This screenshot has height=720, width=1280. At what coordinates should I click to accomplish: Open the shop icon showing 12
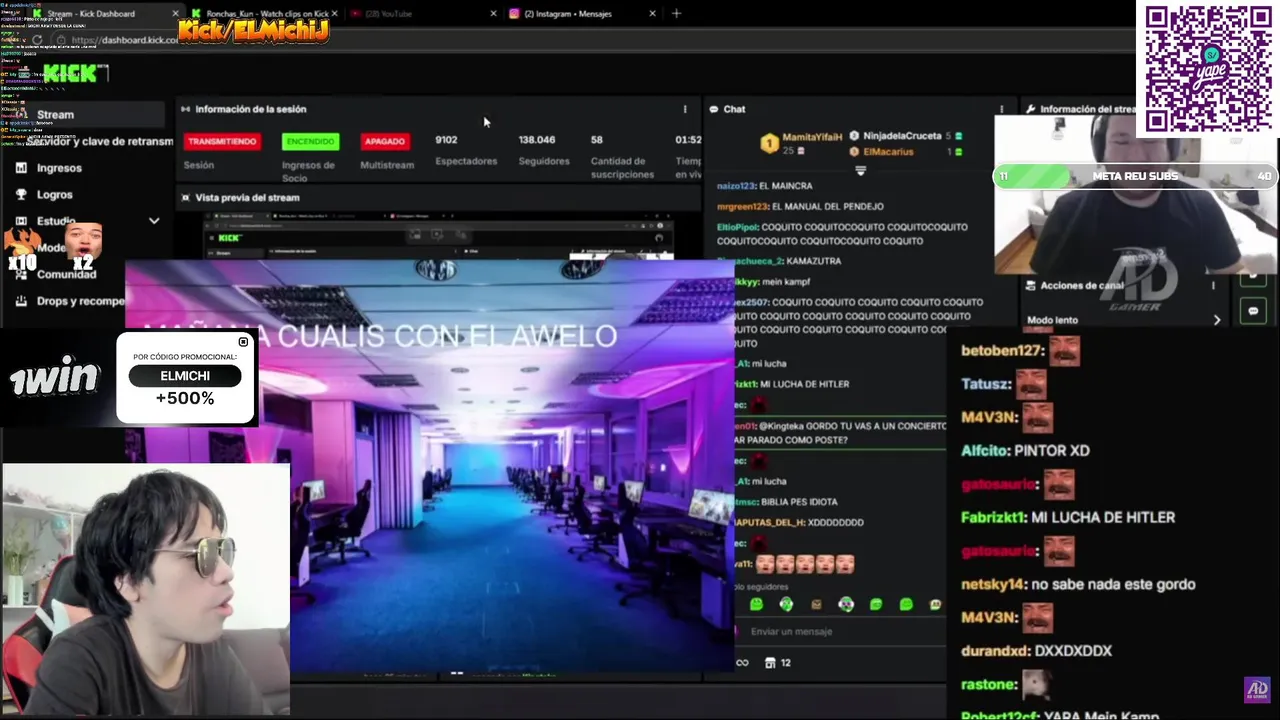coord(777,662)
